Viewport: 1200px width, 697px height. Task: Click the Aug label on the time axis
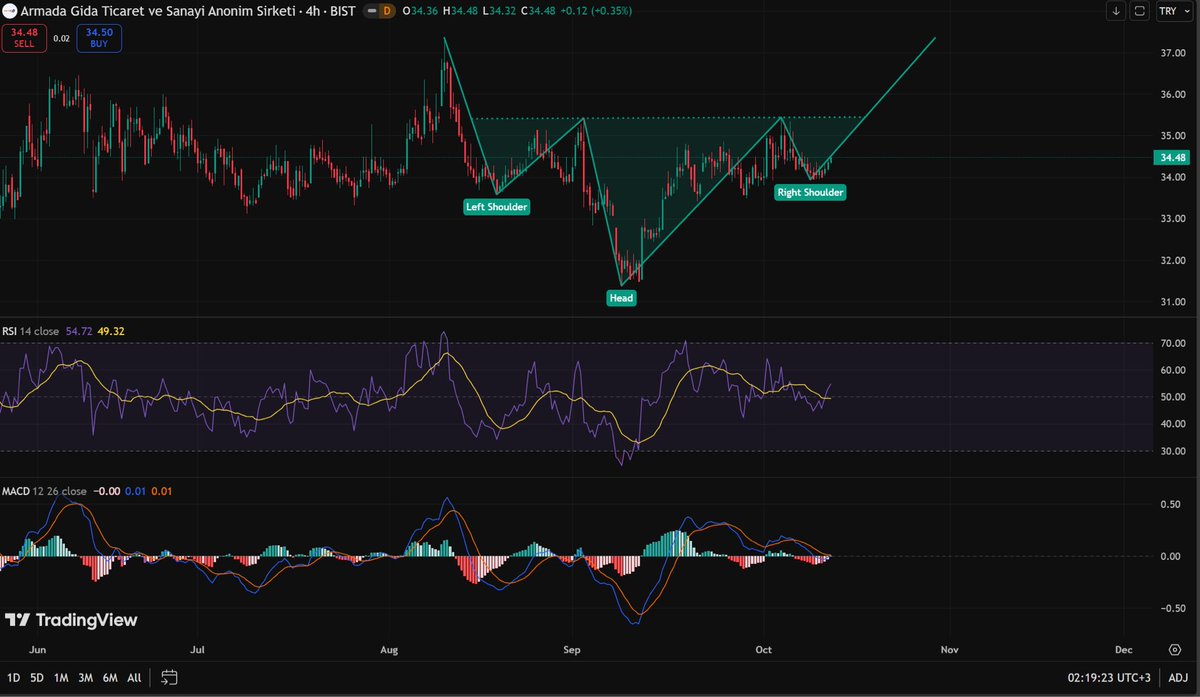(390, 649)
